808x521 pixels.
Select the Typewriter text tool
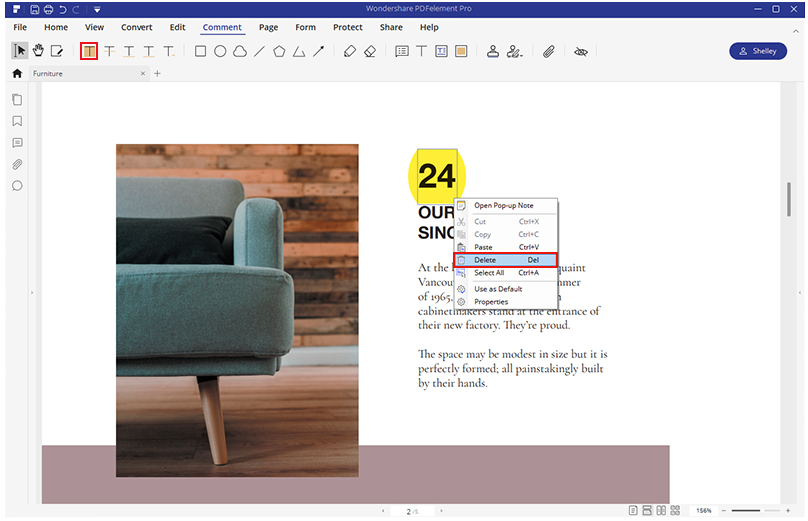(x=422, y=51)
